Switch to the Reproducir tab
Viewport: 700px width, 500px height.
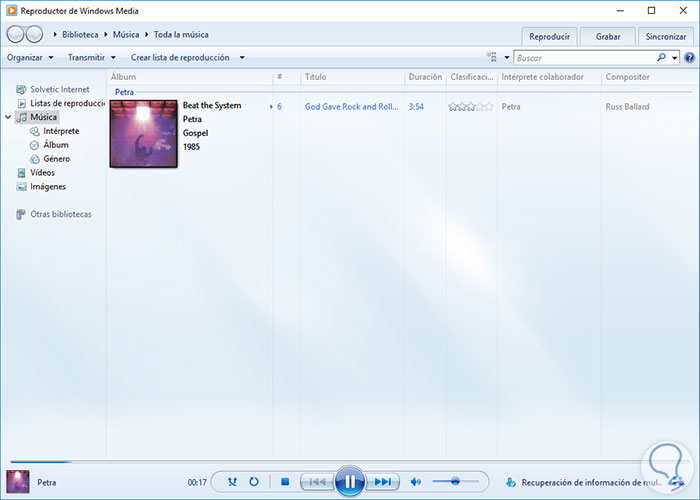coord(549,37)
